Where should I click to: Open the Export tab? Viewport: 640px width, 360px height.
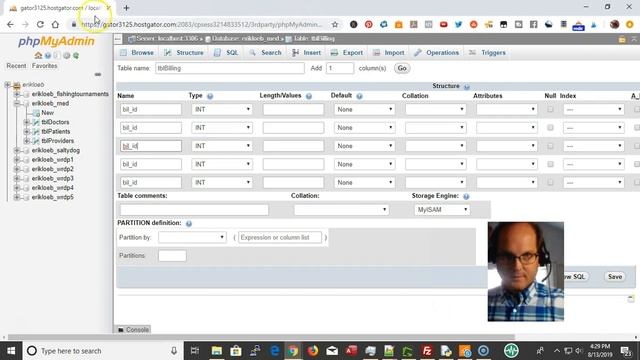click(x=347, y=53)
